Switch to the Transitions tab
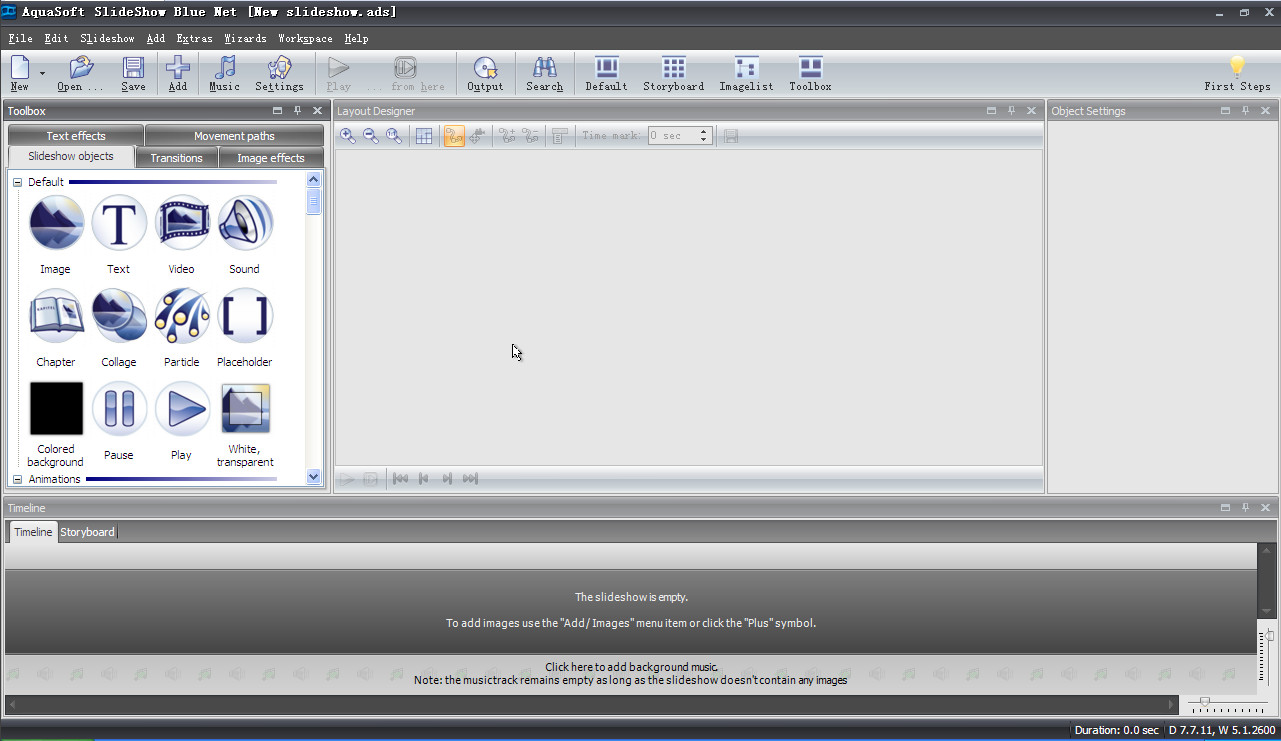 pos(176,158)
